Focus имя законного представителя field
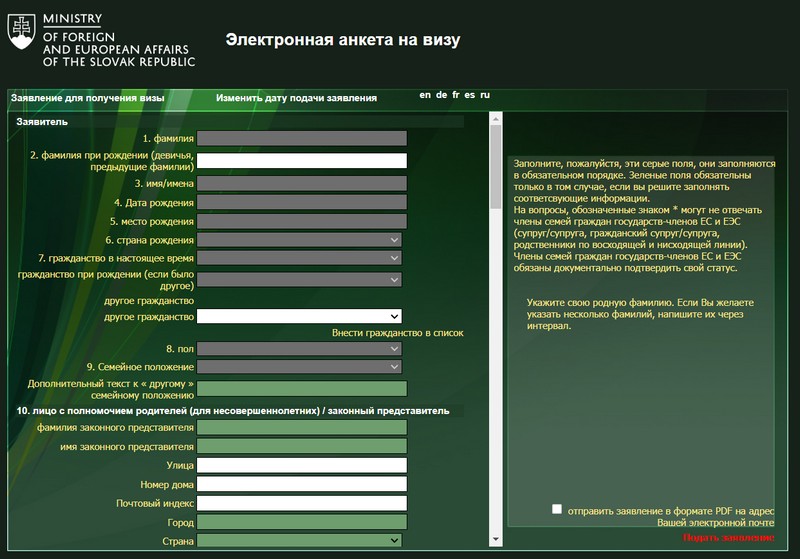 [302, 446]
